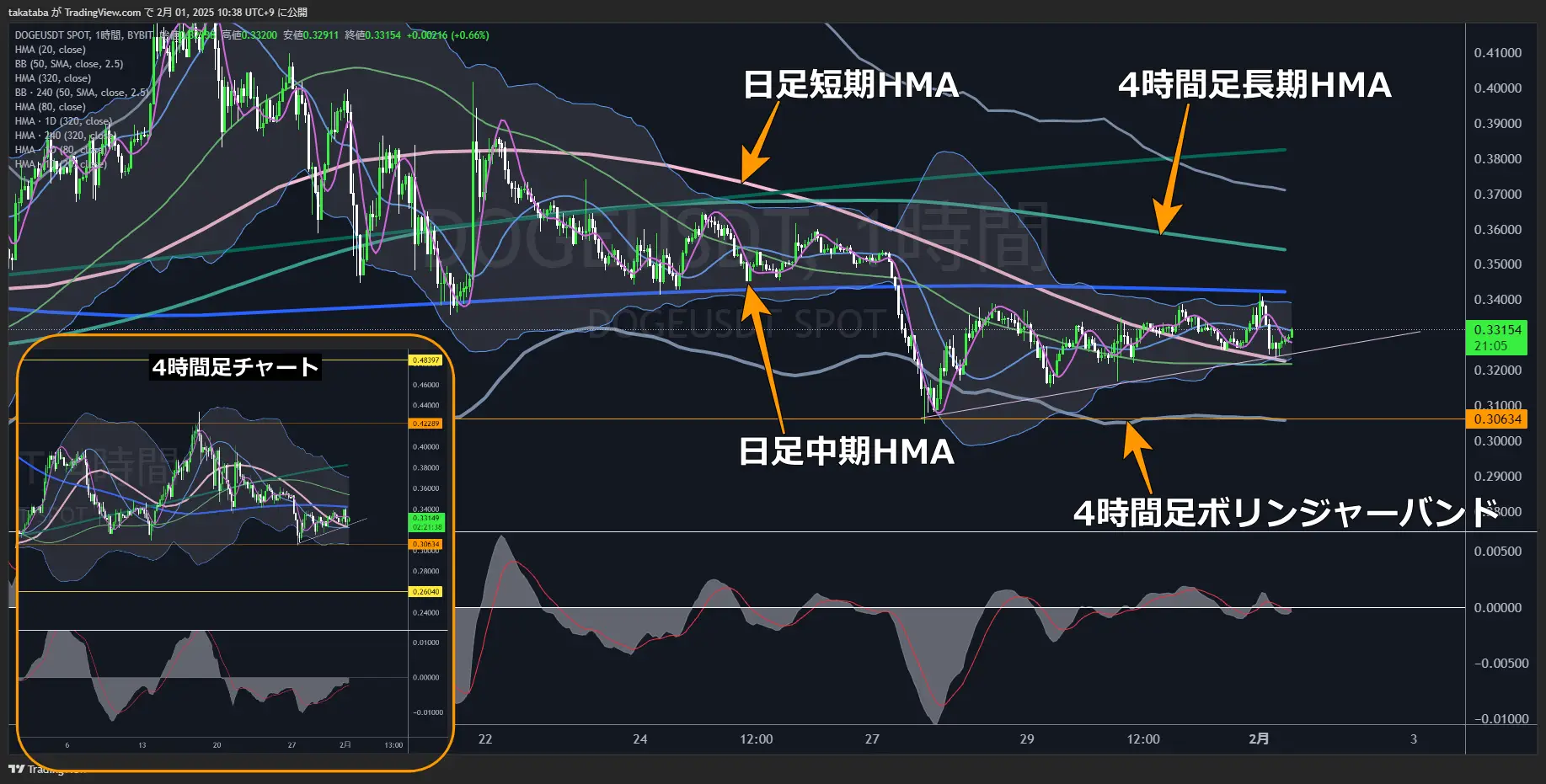Image resolution: width=1546 pixels, height=784 pixels.
Task: Click the 0.29000 price axis label
Action: click(x=1498, y=477)
